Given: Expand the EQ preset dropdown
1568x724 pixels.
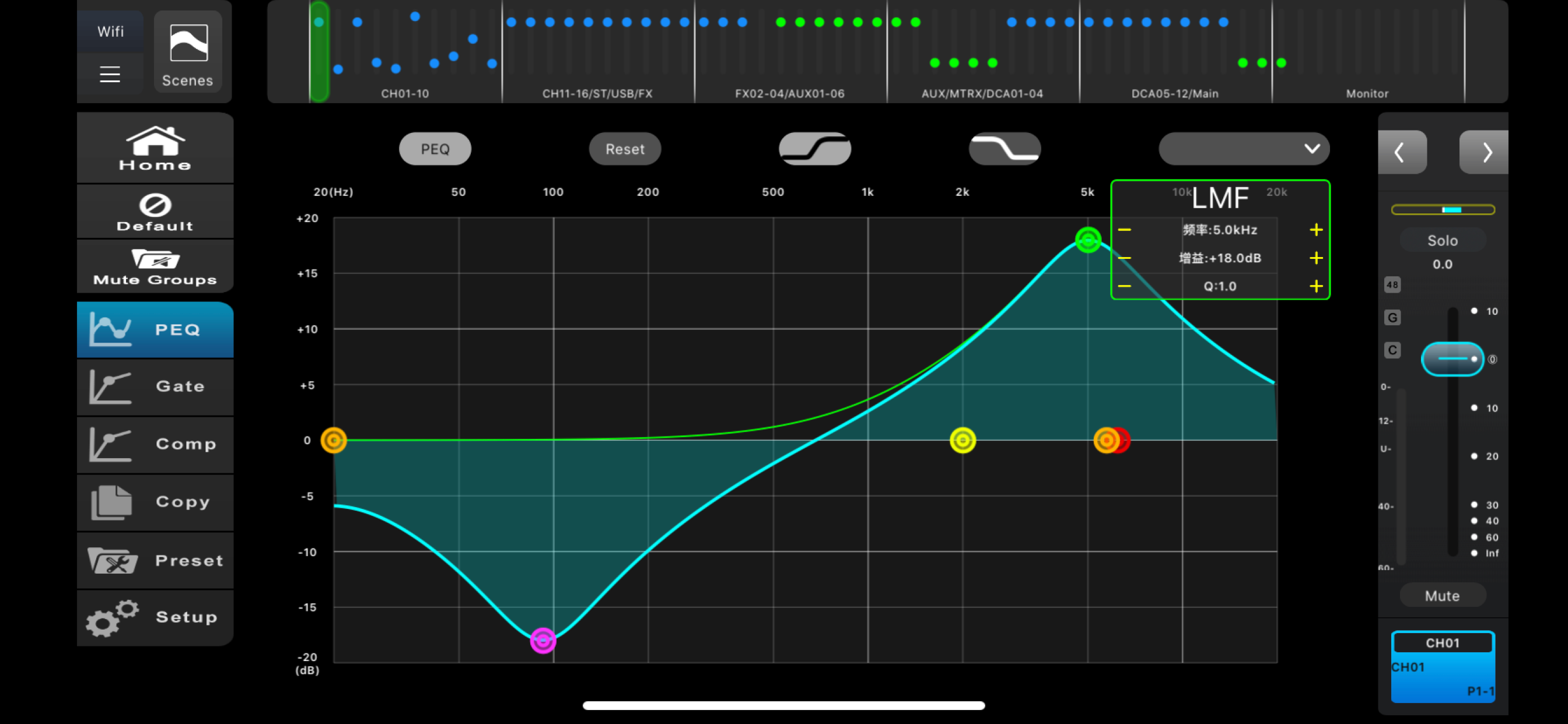Looking at the screenshot, I should point(1244,149).
